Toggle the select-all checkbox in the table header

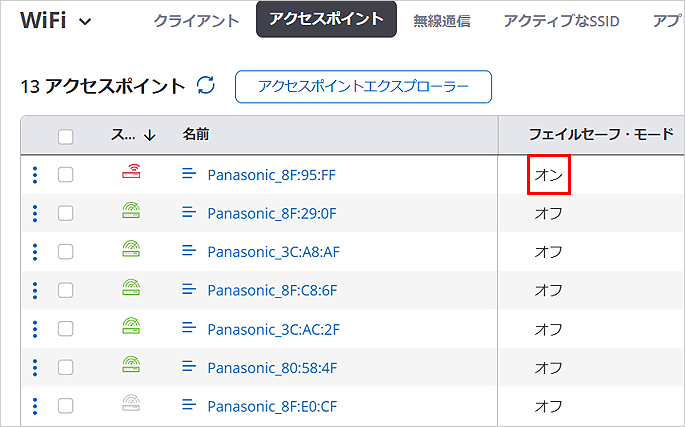(66, 137)
